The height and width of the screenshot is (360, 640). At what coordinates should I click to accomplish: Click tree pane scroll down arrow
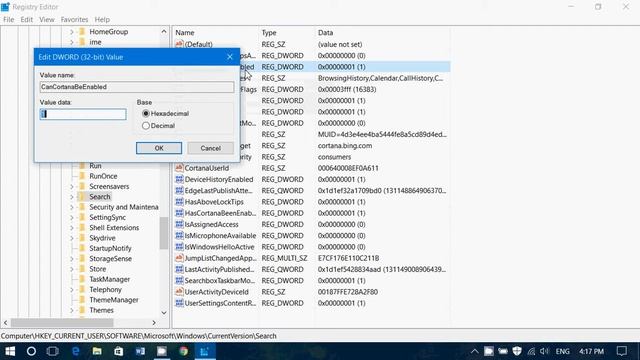(x=164, y=313)
